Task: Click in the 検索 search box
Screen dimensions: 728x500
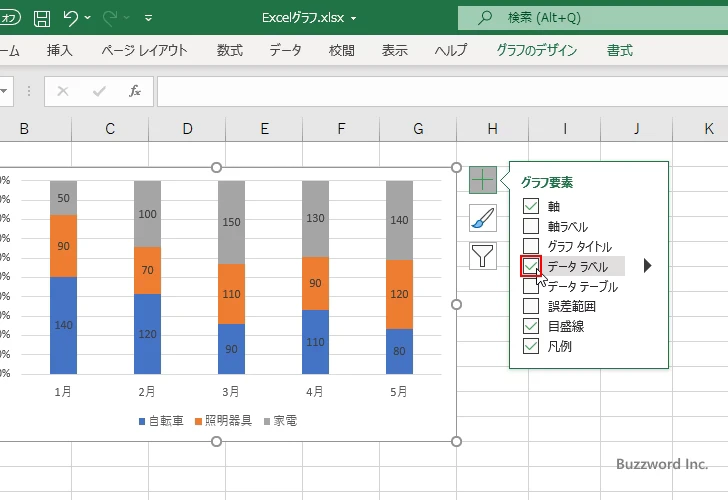Action: click(x=590, y=18)
